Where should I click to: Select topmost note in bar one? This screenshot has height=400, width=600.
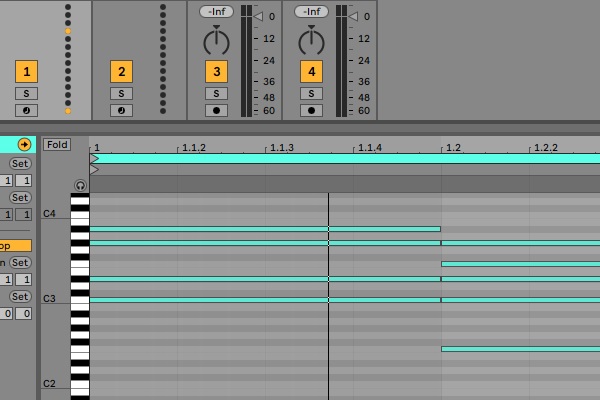point(265,229)
